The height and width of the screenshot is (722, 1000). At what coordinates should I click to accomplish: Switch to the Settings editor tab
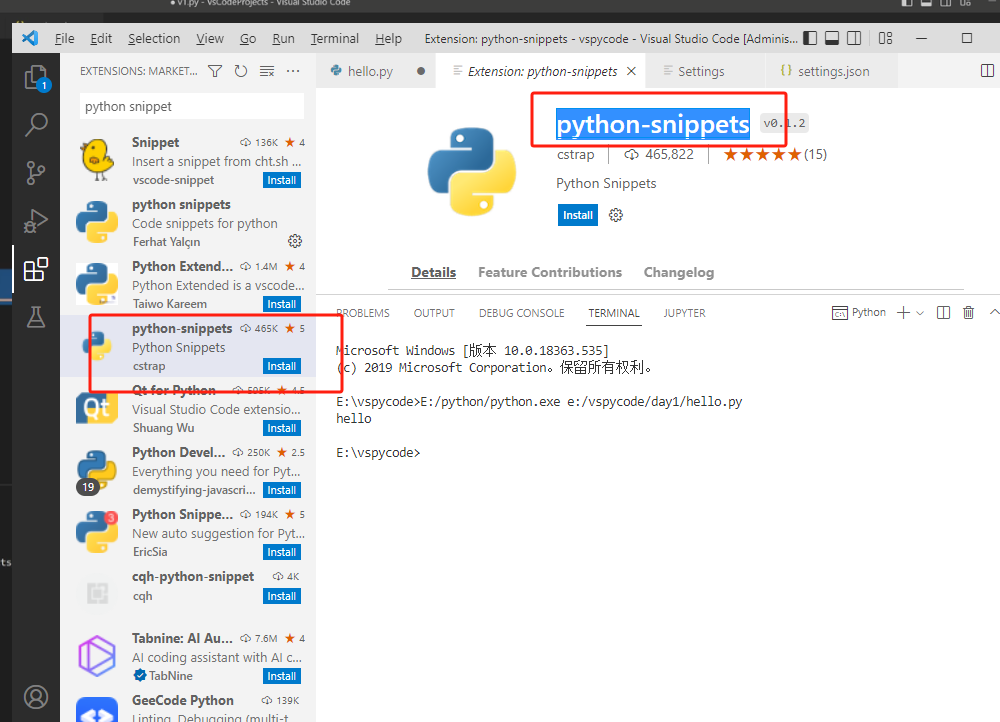[x=704, y=71]
